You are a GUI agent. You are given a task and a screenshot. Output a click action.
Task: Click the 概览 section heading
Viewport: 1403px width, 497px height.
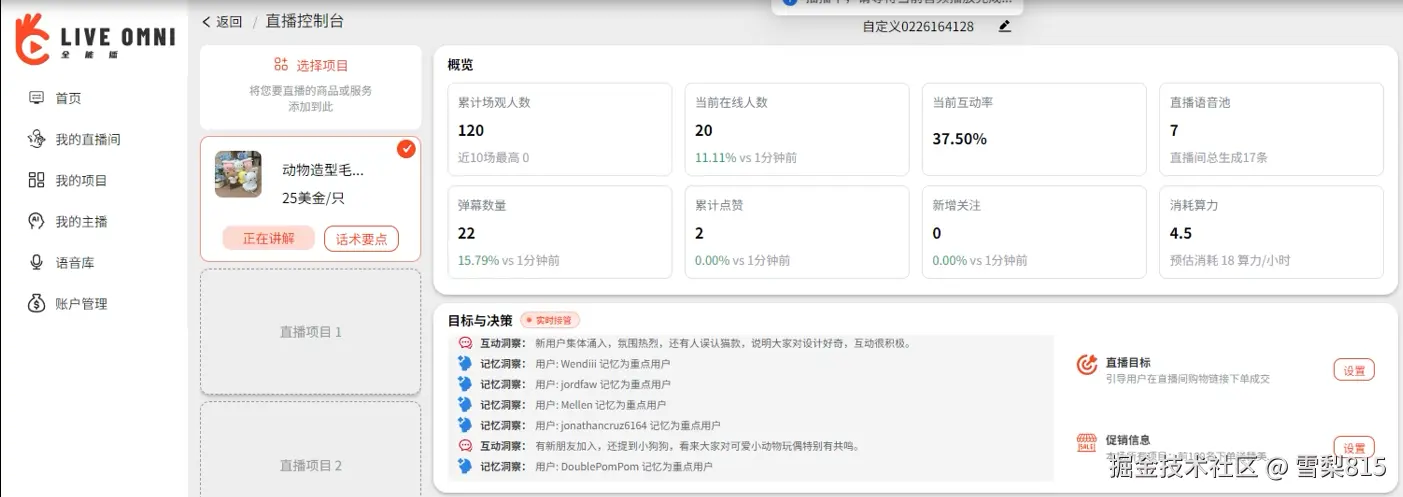coord(460,65)
